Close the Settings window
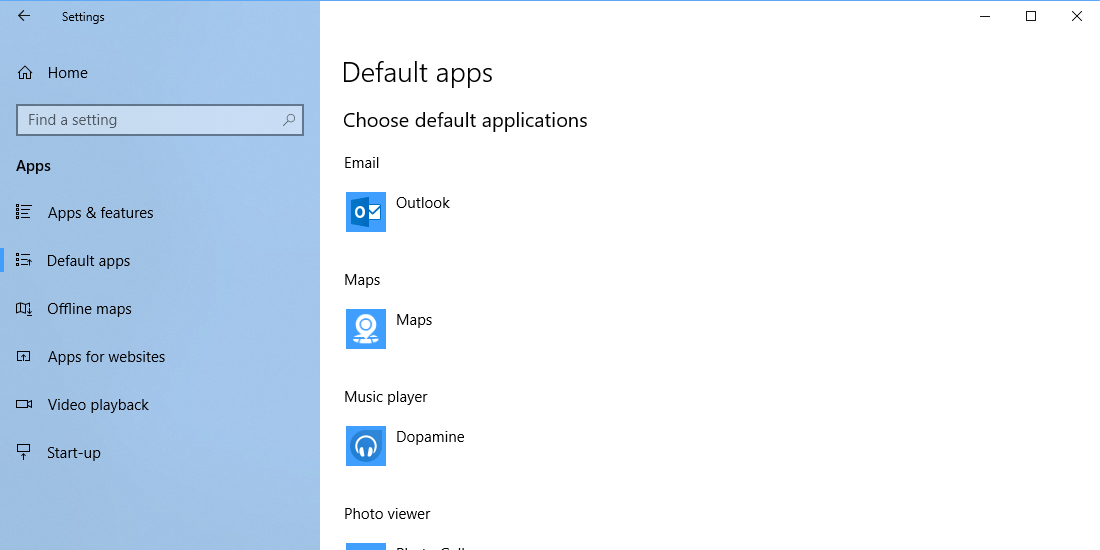 [1077, 16]
